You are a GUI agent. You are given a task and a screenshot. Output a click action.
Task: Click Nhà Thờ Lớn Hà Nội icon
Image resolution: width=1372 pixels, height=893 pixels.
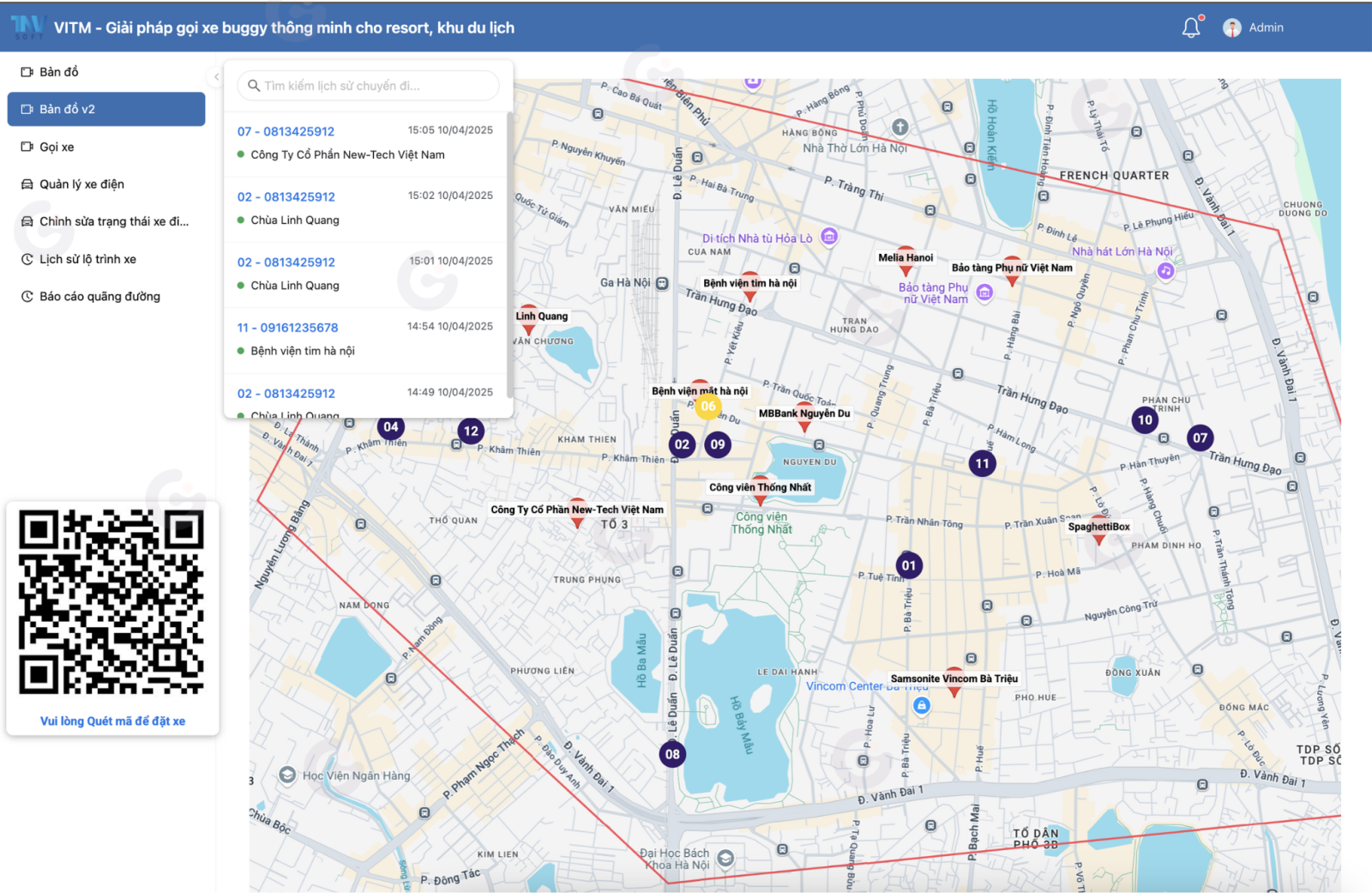coord(900,127)
